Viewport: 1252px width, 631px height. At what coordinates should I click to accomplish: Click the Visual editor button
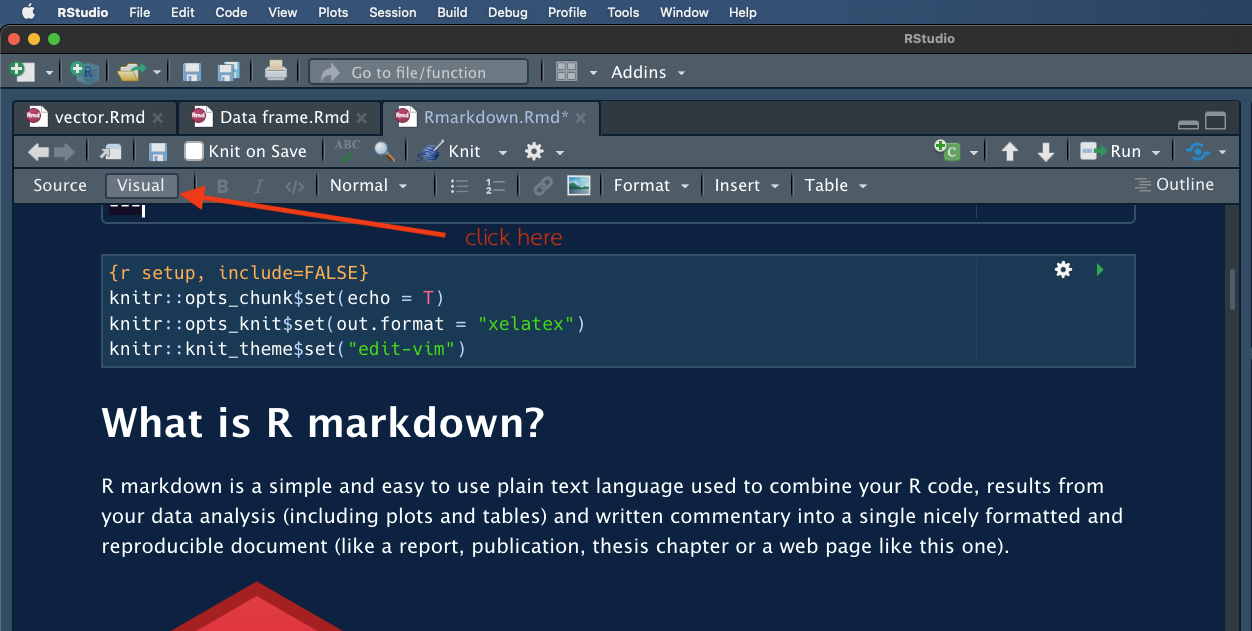pyautogui.click(x=140, y=184)
